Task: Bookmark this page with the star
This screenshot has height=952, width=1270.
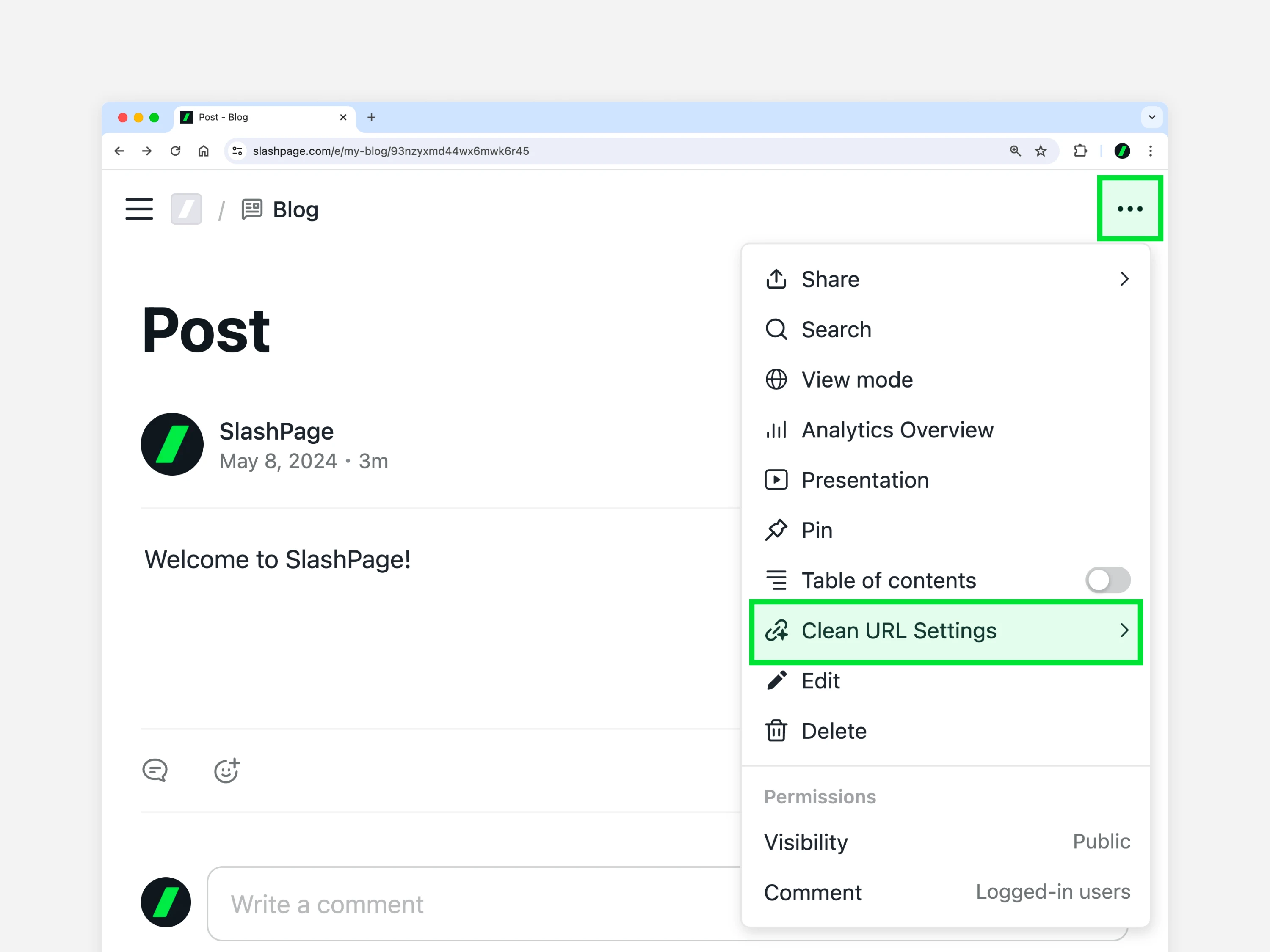Action: (1041, 151)
